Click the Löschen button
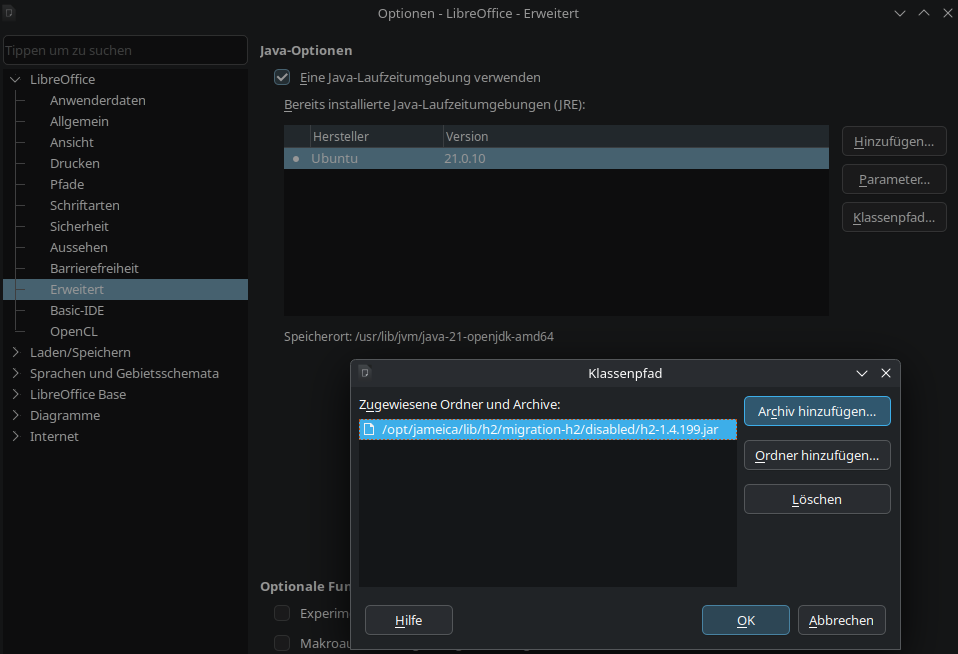 pyautogui.click(x=817, y=499)
